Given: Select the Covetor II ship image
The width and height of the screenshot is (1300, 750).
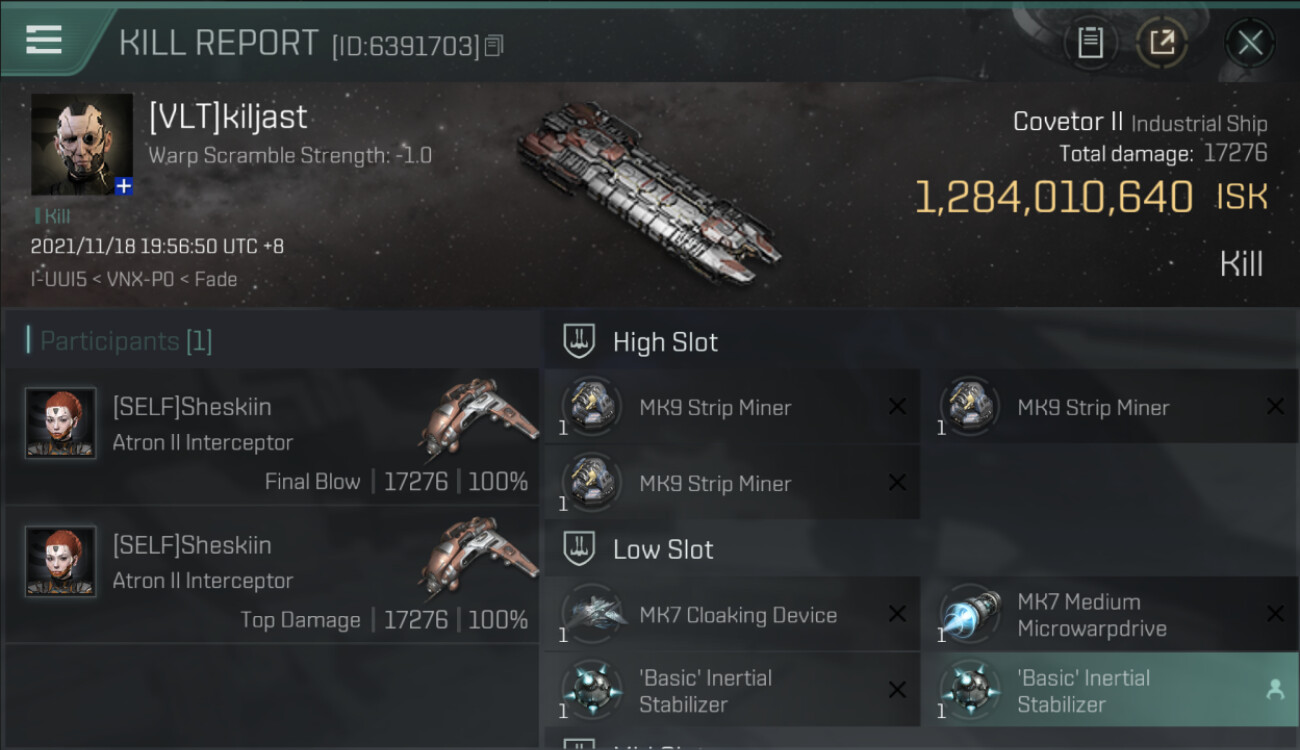Looking at the screenshot, I should pyautogui.click(x=648, y=191).
